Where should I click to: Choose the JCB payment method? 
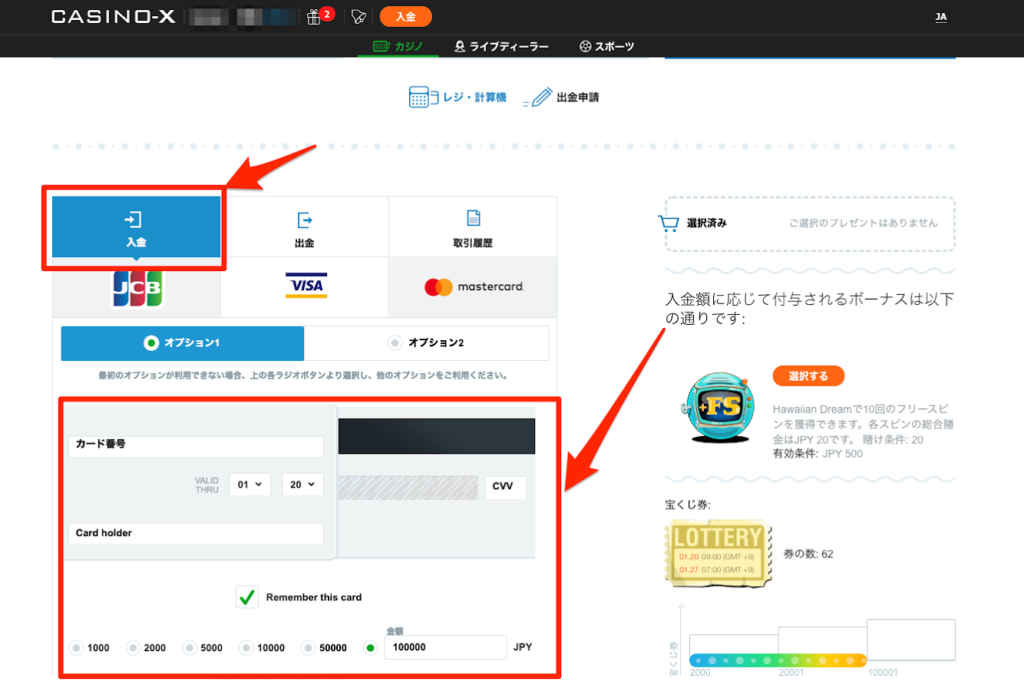tap(136, 287)
